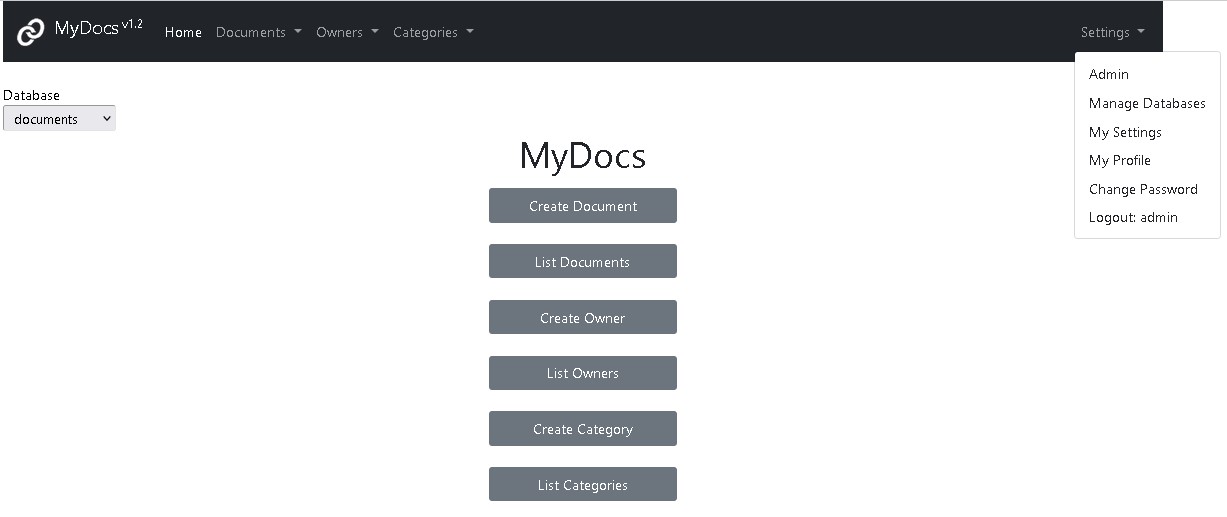Expand the Documents navbar dropdown
The image size is (1227, 517).
(259, 32)
